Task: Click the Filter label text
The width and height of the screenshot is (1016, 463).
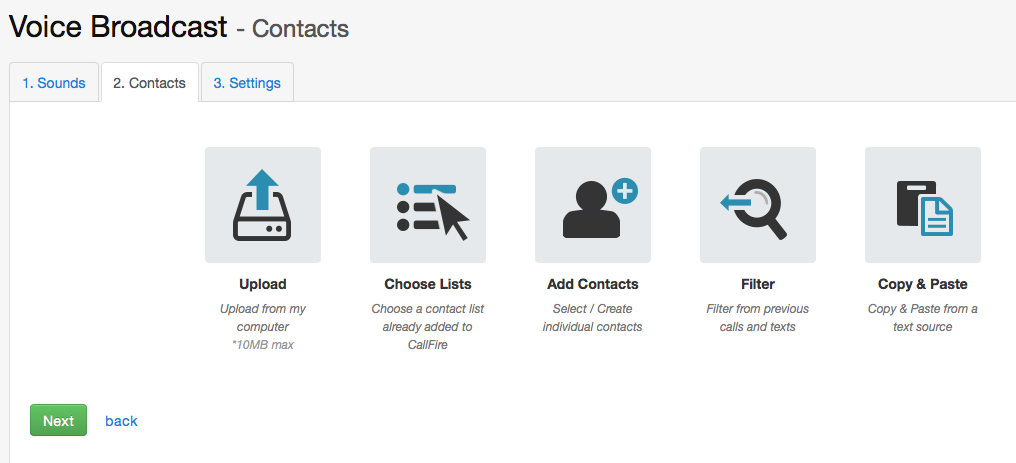Action: tap(757, 284)
